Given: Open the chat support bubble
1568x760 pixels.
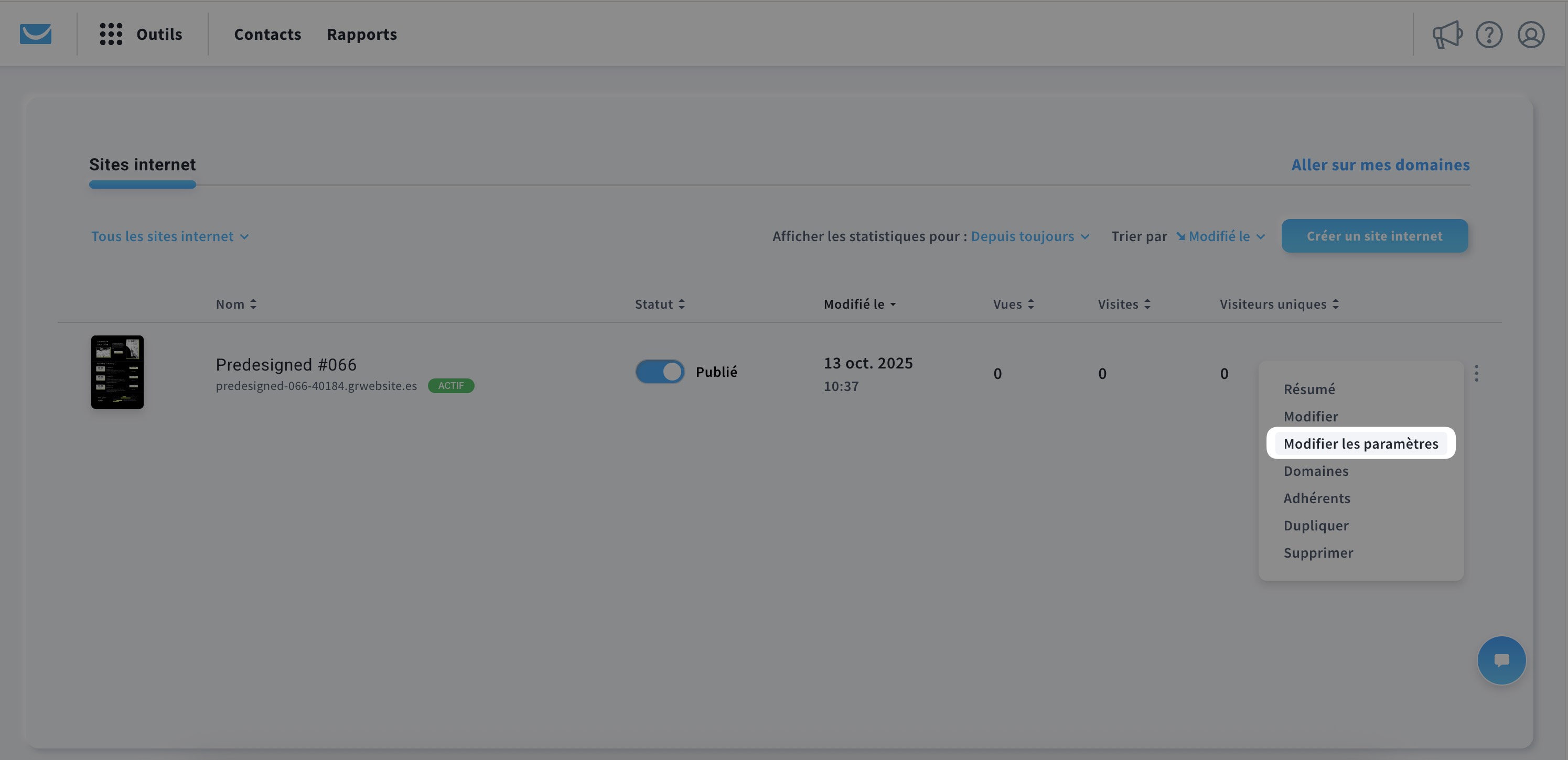Looking at the screenshot, I should tap(1501, 660).
